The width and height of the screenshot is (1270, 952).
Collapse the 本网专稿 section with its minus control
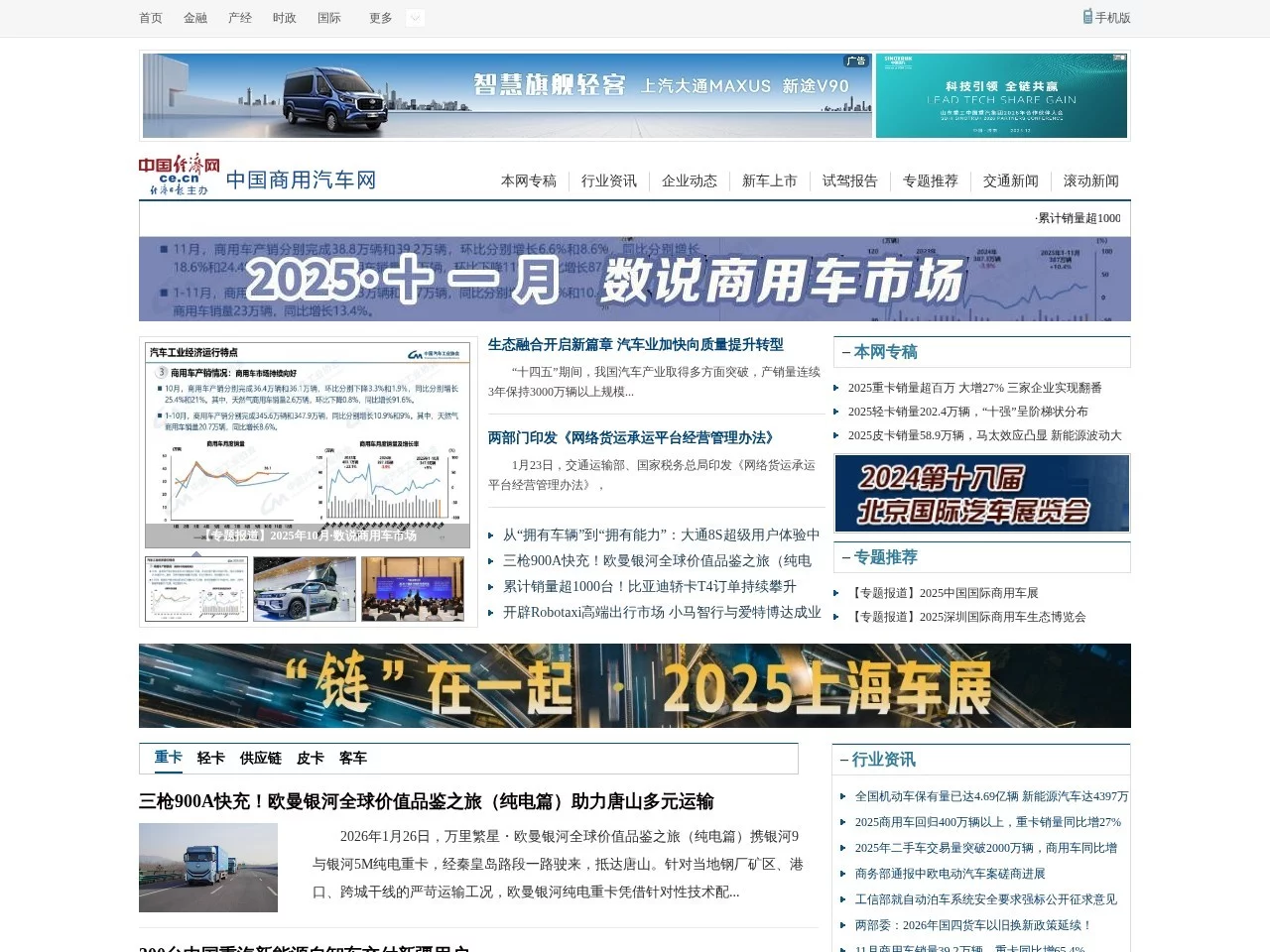tap(844, 352)
